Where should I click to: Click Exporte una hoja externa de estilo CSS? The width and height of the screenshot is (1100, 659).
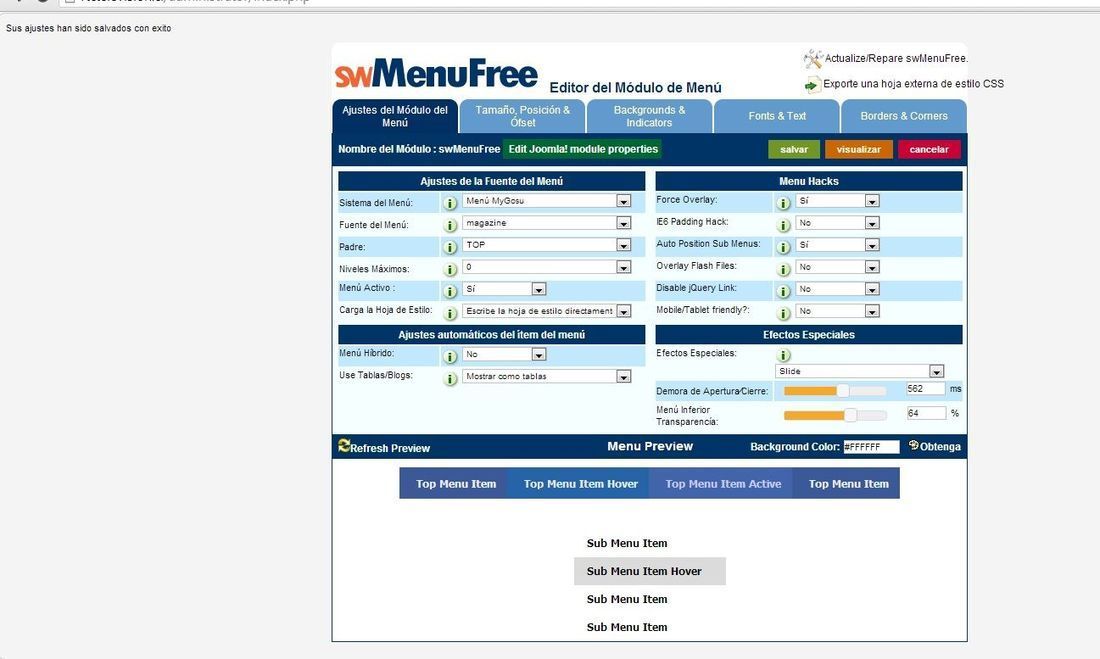(913, 84)
